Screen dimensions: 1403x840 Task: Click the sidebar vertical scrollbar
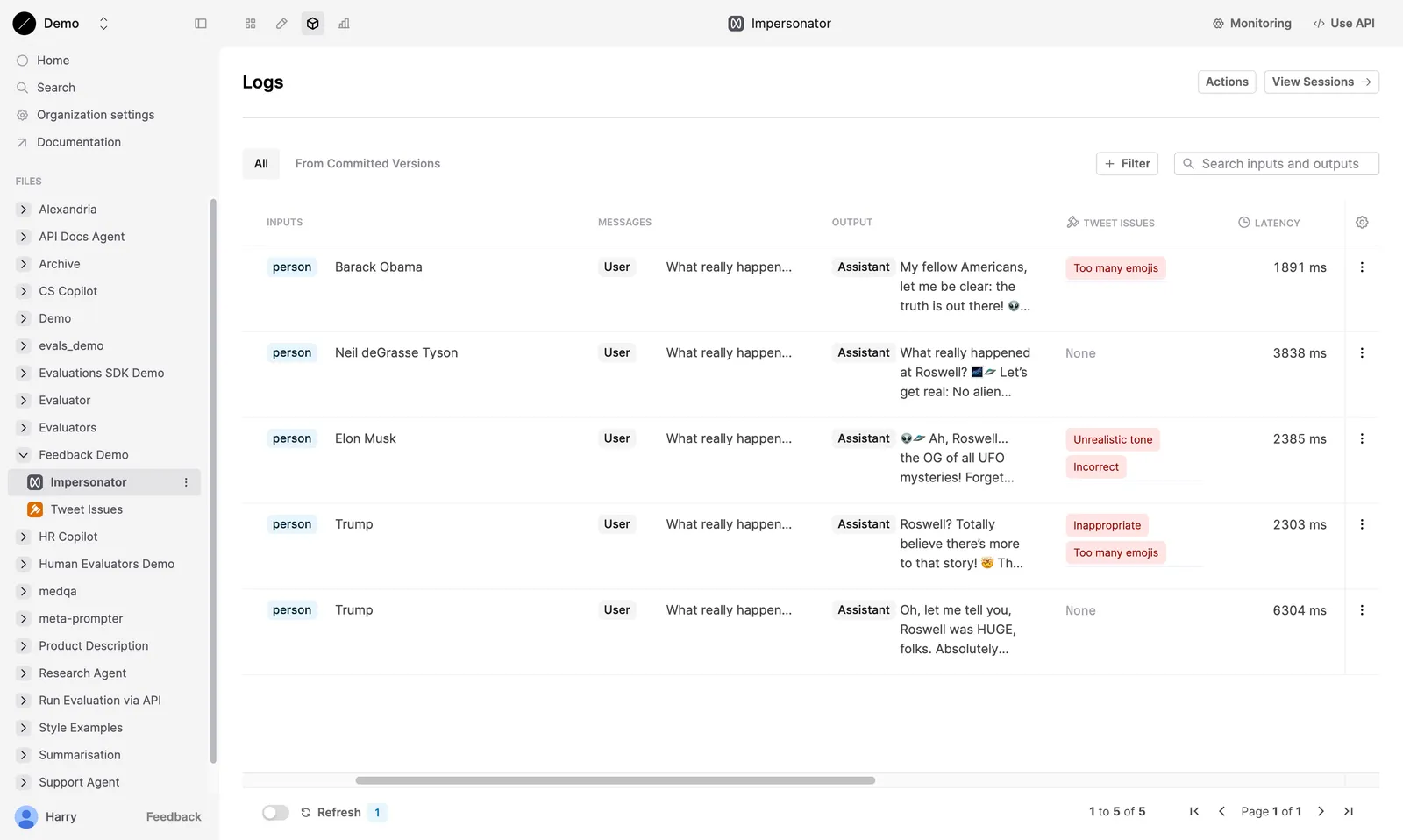click(x=213, y=481)
